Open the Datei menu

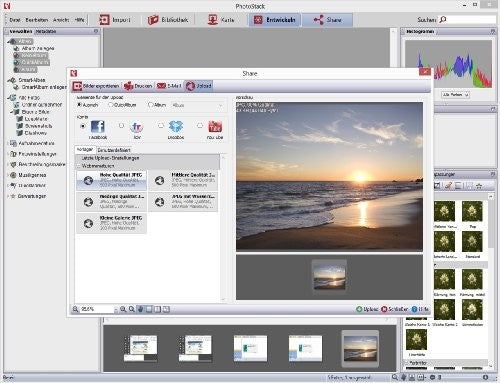[15, 20]
